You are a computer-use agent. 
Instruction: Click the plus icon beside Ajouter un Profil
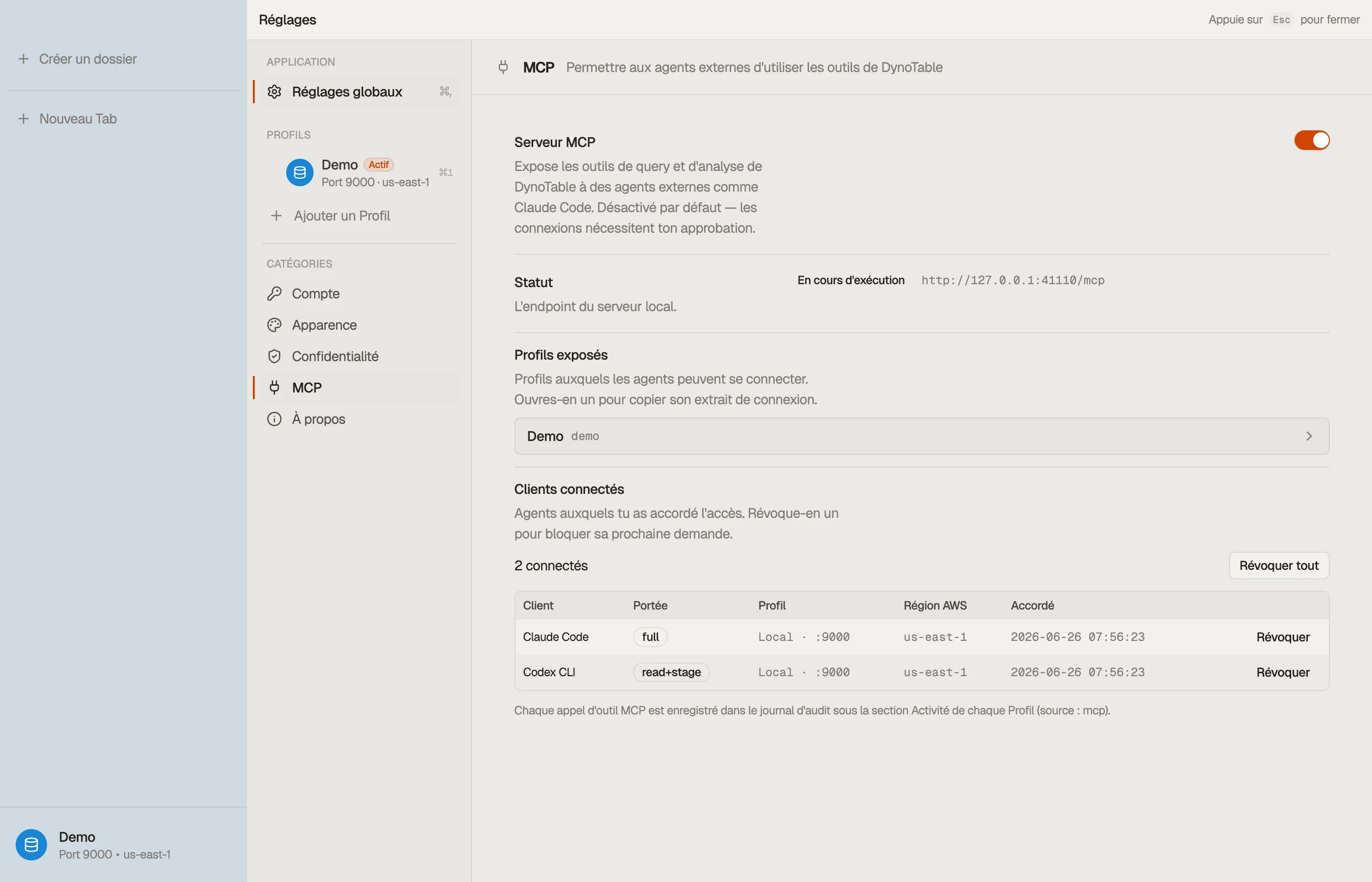[x=276, y=216]
